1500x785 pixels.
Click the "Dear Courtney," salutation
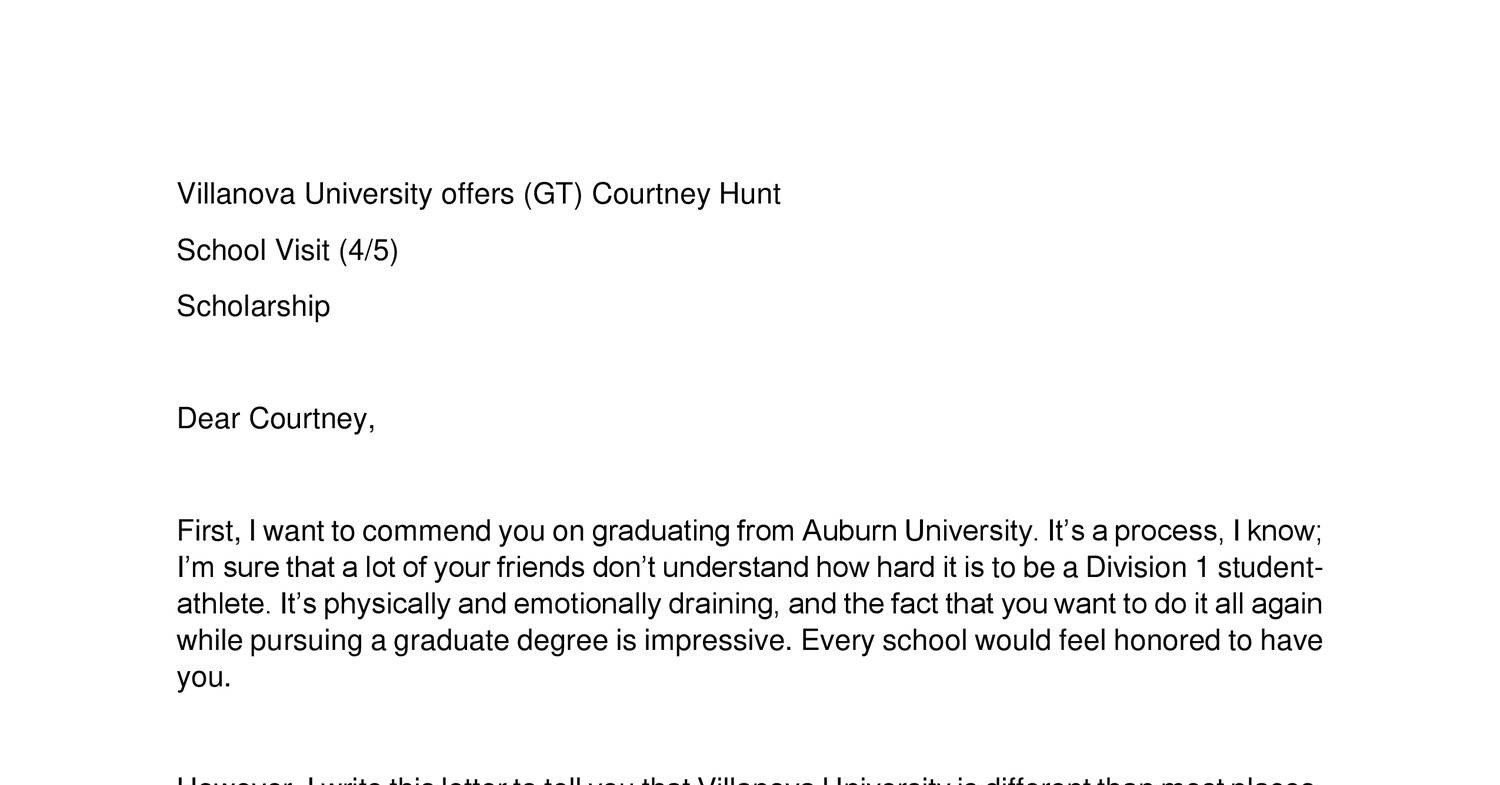(275, 419)
